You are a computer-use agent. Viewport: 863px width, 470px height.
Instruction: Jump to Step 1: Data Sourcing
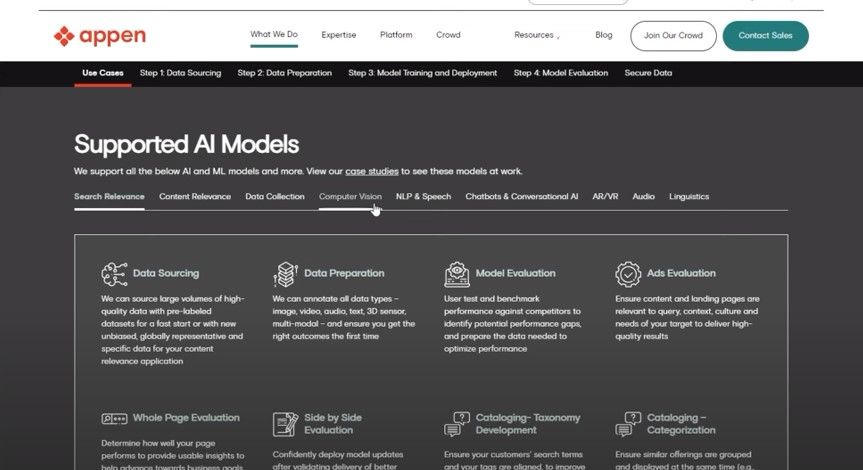pyautogui.click(x=181, y=73)
